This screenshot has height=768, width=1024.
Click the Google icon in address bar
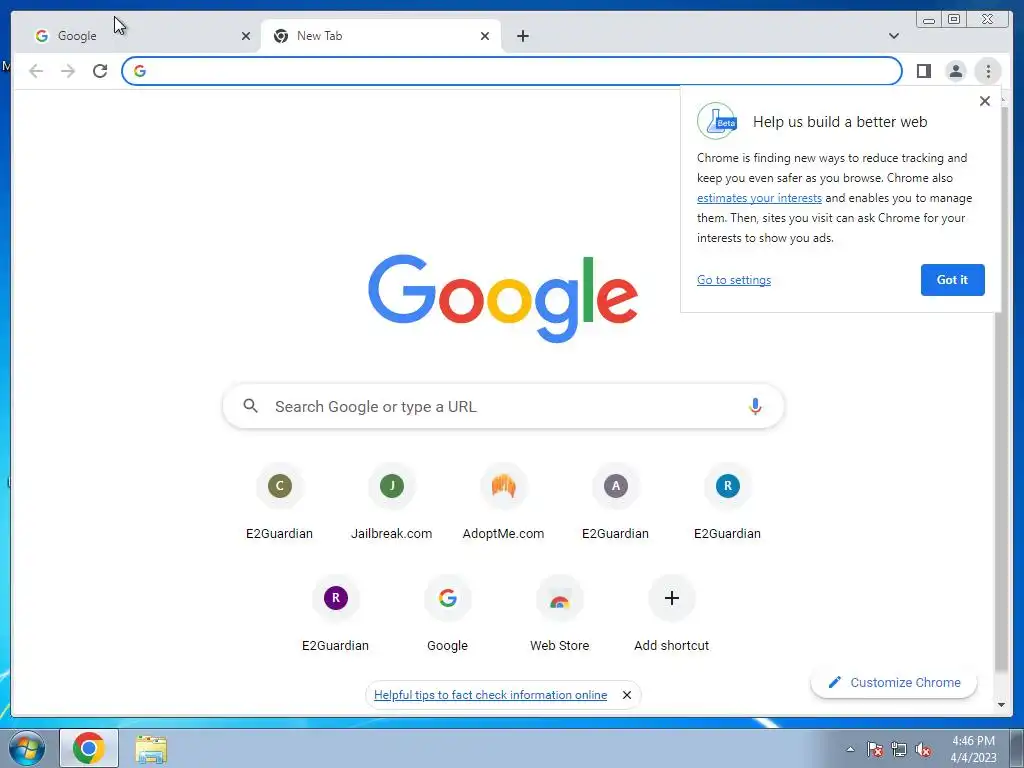click(140, 71)
